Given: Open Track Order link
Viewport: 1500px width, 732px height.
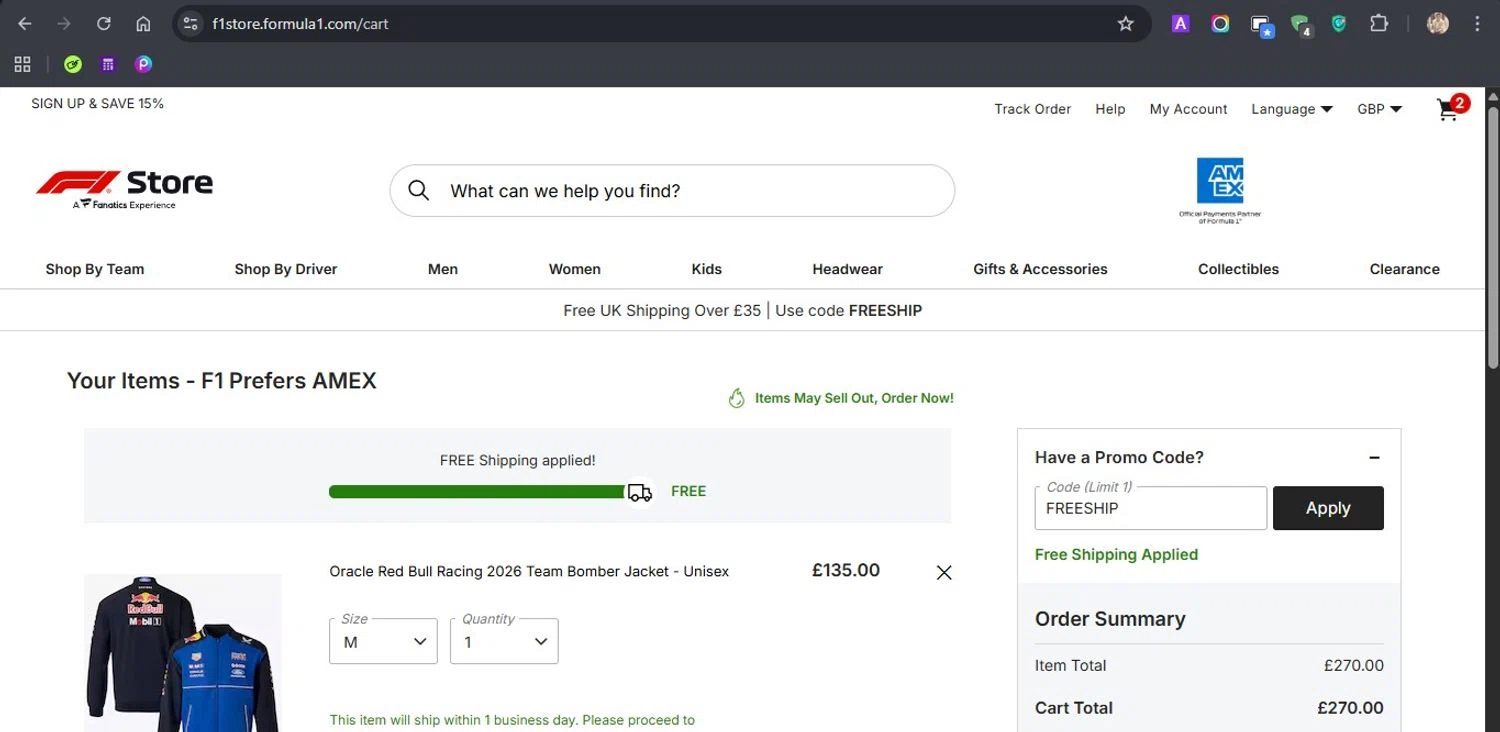Looking at the screenshot, I should [x=1033, y=109].
